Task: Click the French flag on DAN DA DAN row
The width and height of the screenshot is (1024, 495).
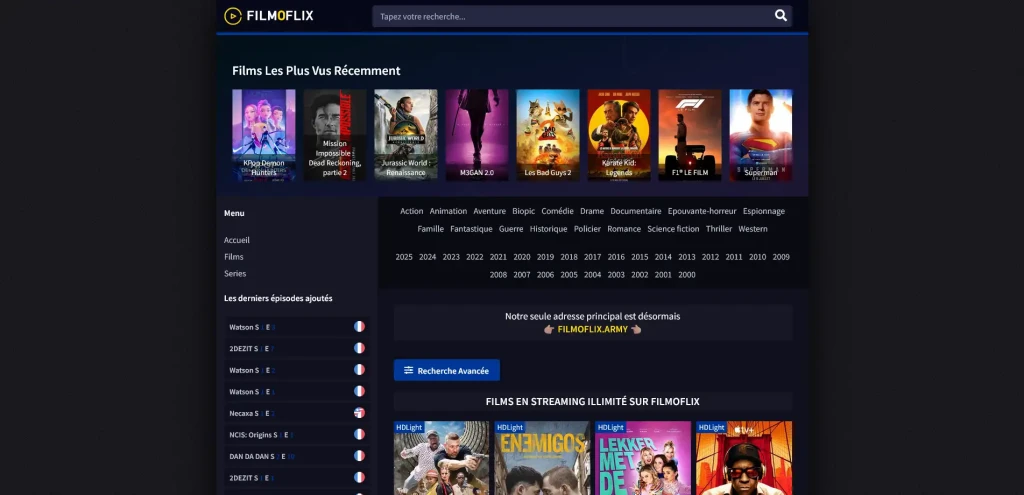Action: pos(359,456)
